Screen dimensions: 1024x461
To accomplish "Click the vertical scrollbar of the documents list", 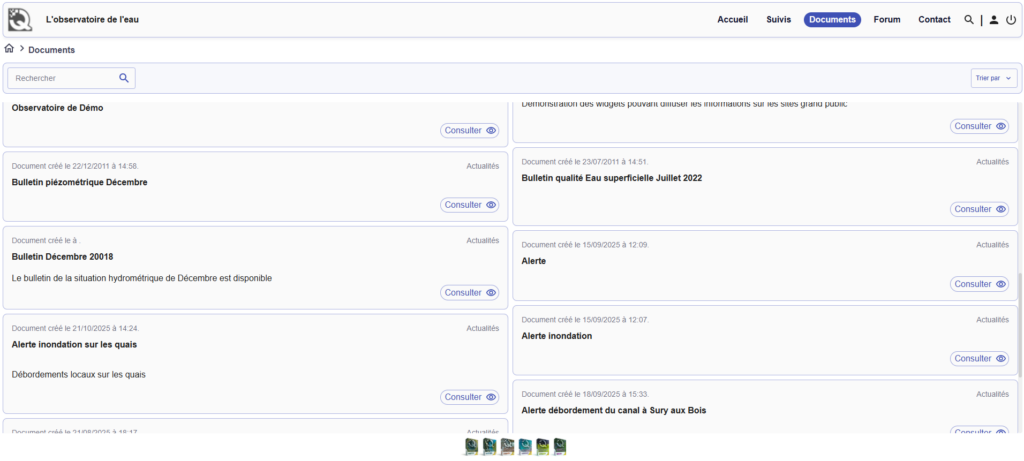I will coord(1019,324).
